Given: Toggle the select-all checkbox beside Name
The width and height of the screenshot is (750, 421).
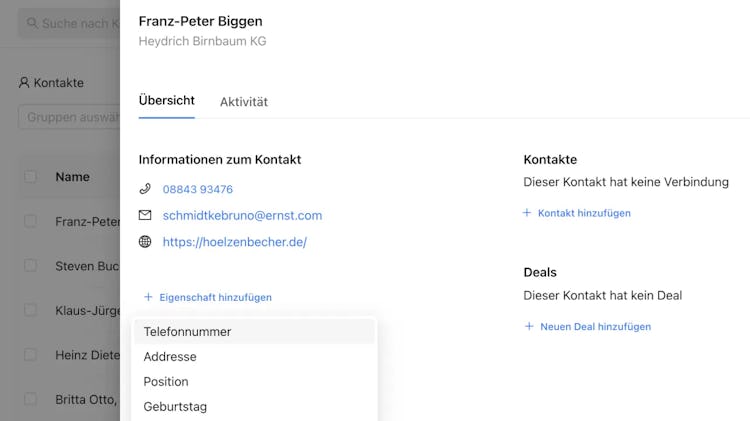Looking at the screenshot, I should 30,177.
